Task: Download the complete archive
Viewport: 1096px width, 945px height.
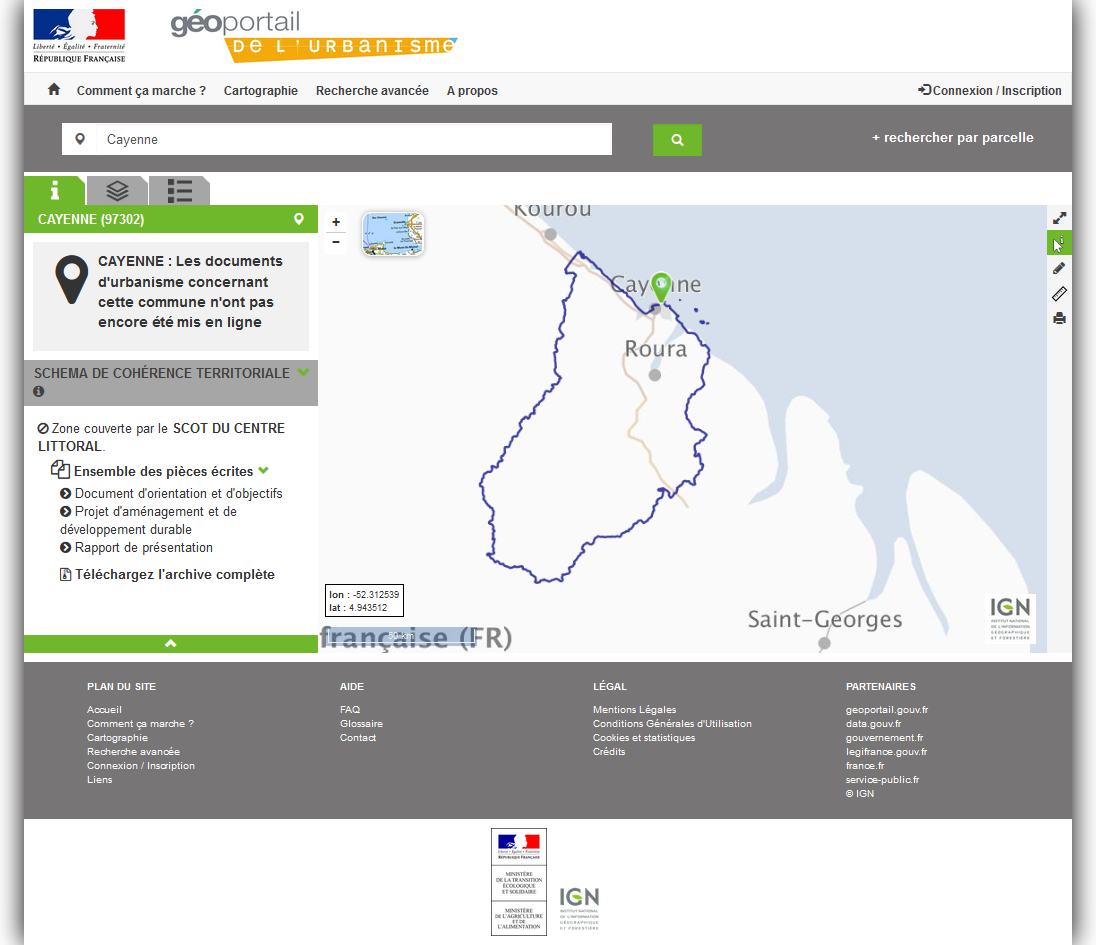Action: pyautogui.click(x=175, y=575)
